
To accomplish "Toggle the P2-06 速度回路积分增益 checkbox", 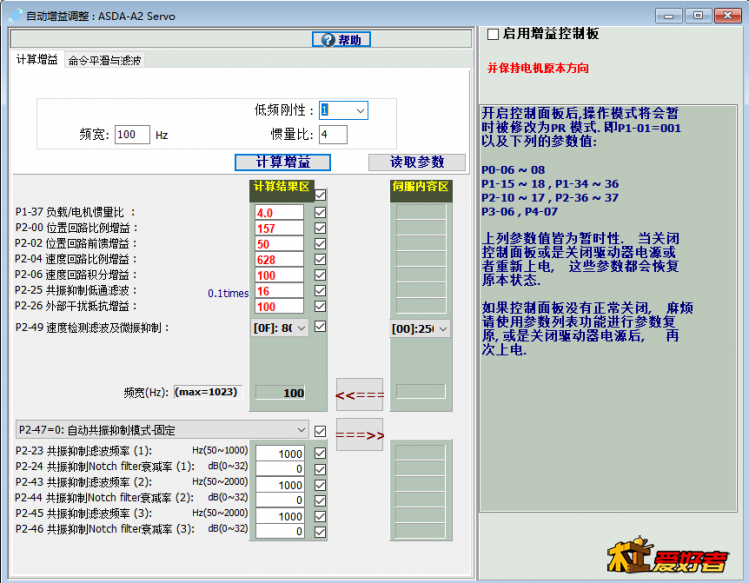I will [320, 275].
